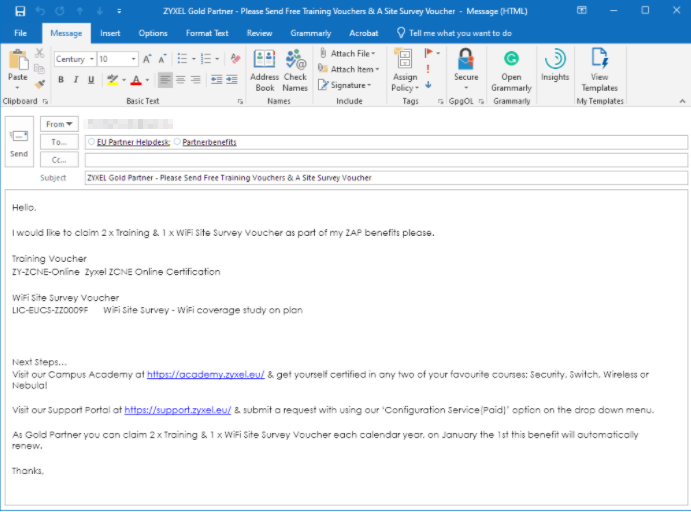Screen dimensions: 691x512
Task: Click the Cut scissors icon
Action: coord(40,53)
